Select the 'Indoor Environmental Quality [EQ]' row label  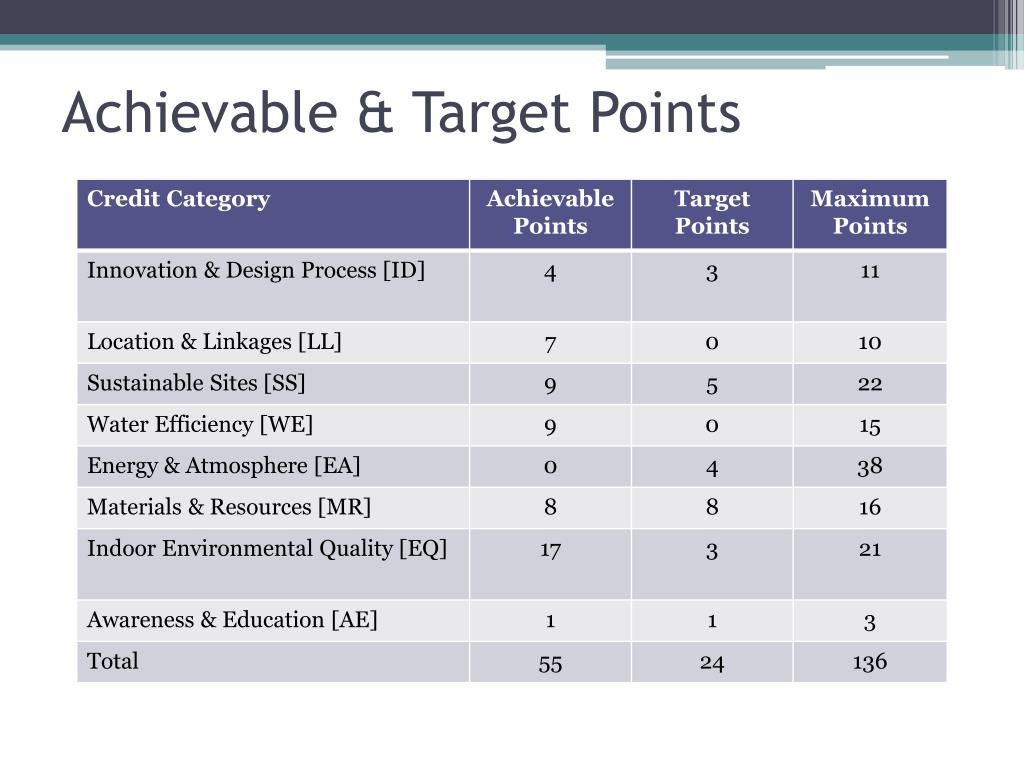267,549
